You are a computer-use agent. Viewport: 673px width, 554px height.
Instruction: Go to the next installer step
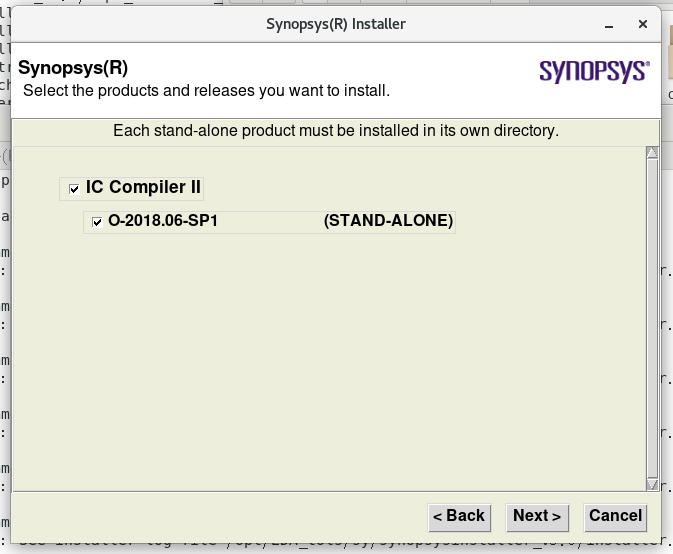pyautogui.click(x=537, y=517)
